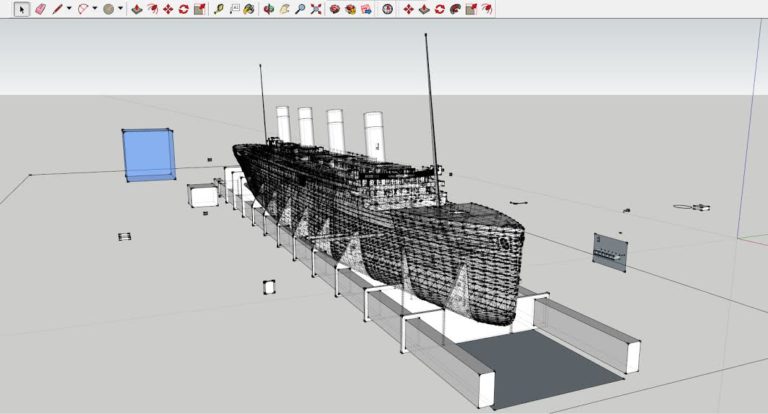Open the shapes tool dropdown arrow
Viewport: 768px width, 414px height.
[x=120, y=8]
